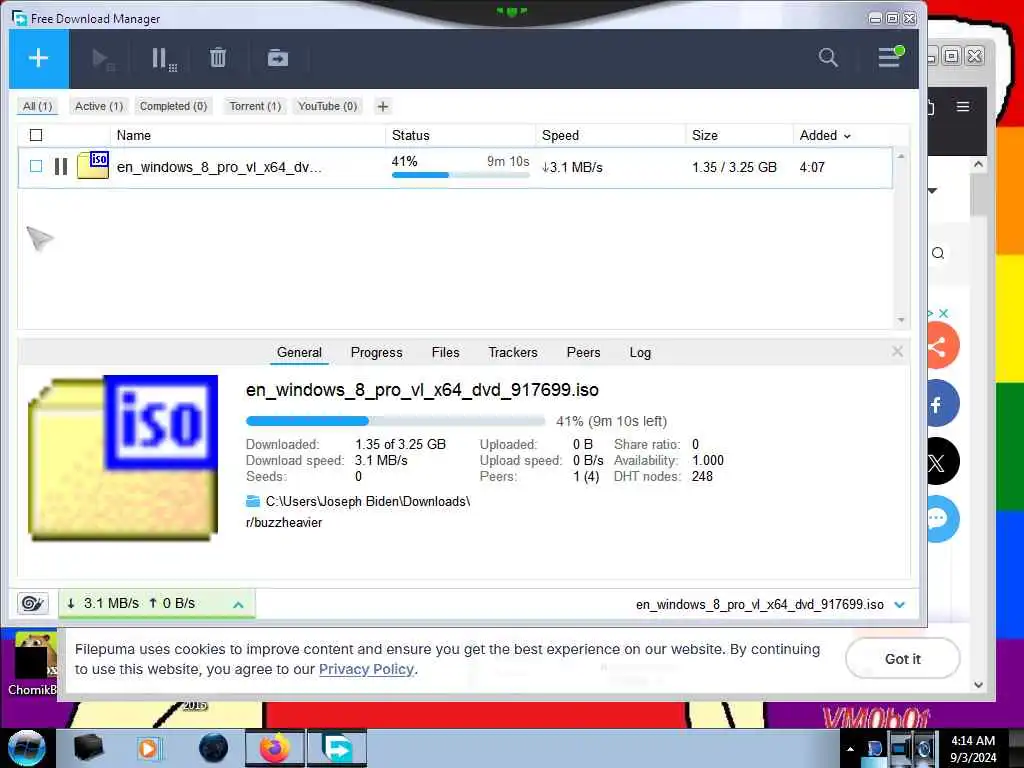Screen dimensions: 1024x768
Task: Select the All (1) filter tab
Action: point(37,106)
